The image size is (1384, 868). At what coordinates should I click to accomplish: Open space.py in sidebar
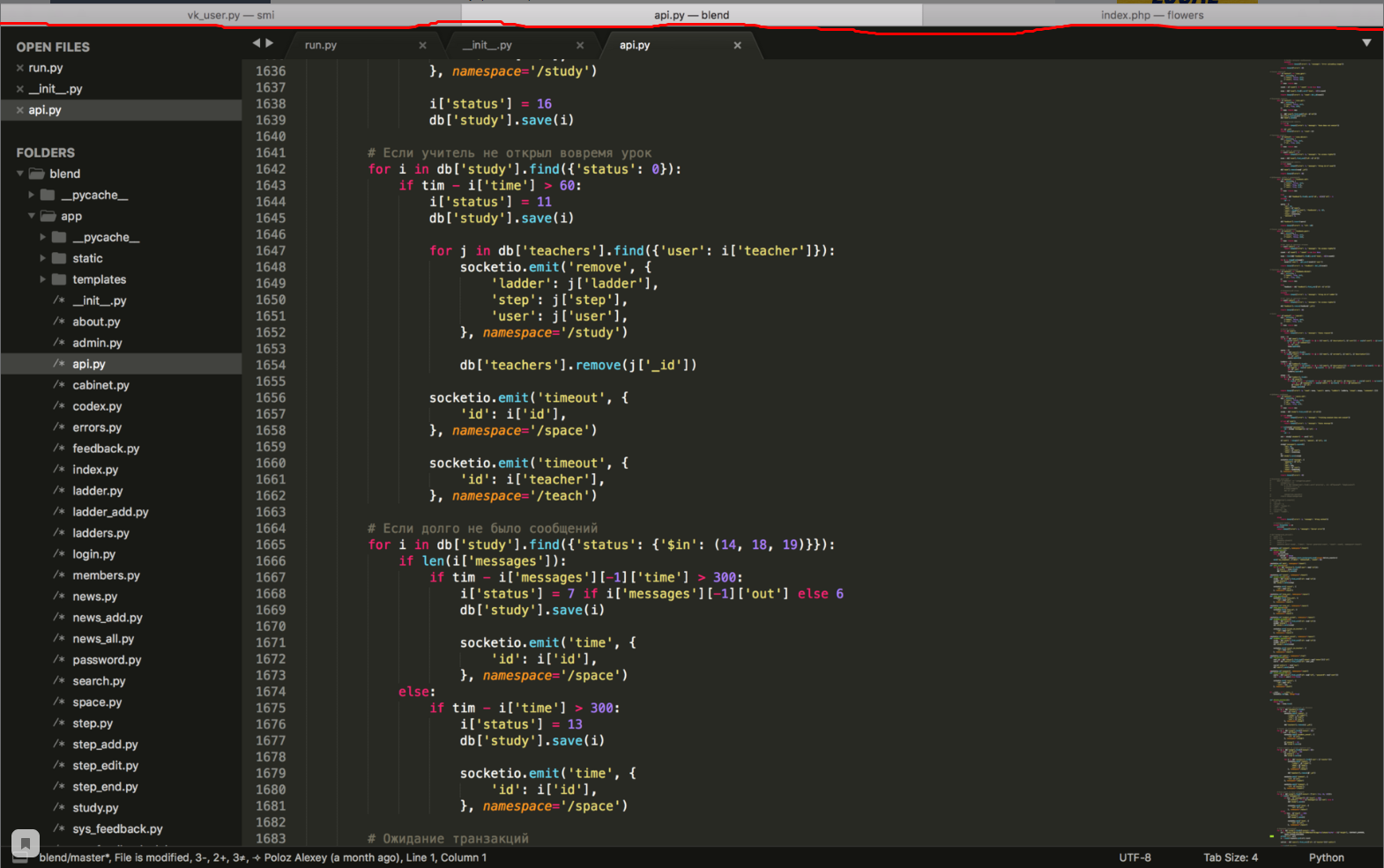coord(97,702)
